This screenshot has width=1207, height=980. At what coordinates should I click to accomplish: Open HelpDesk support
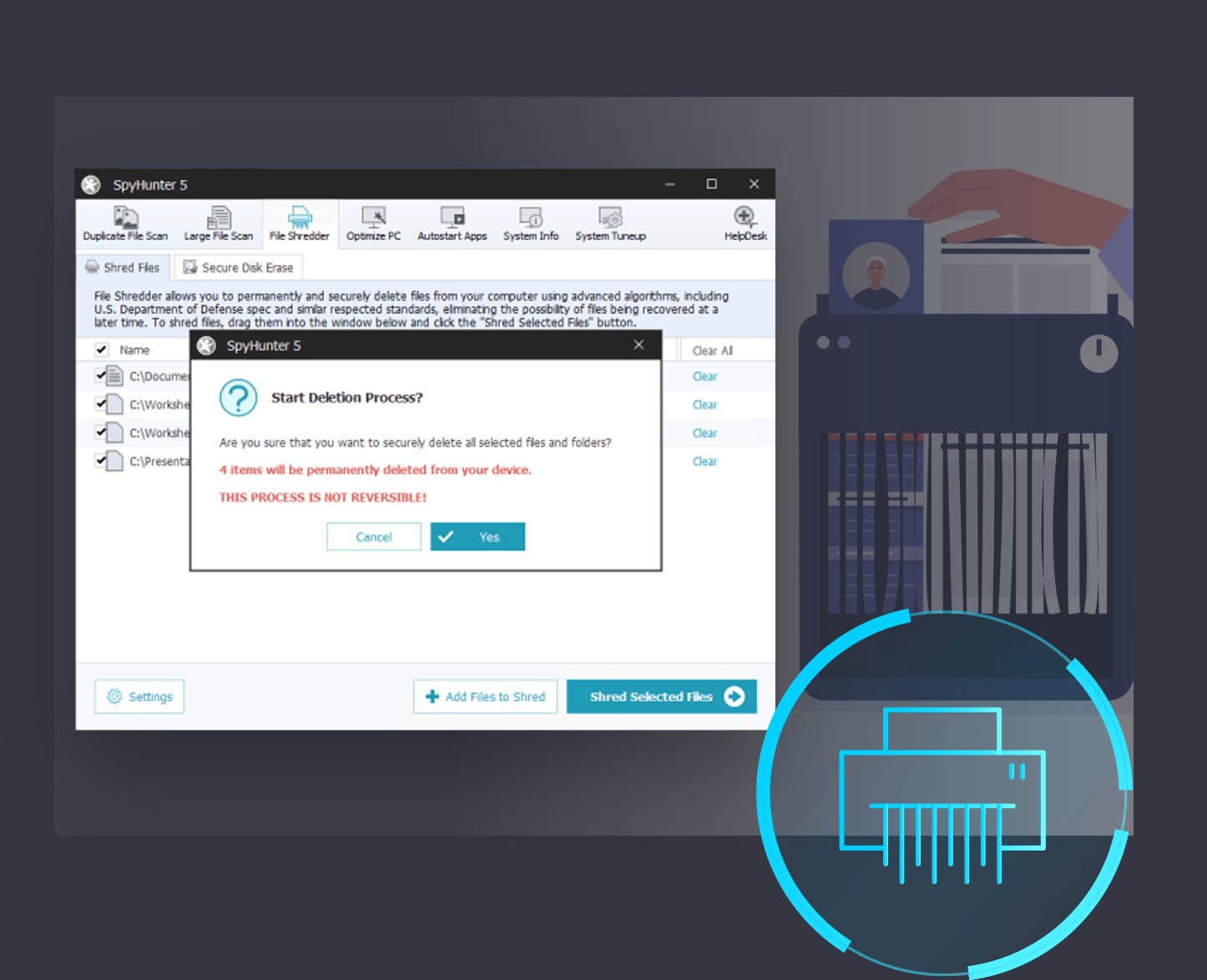coord(743,222)
